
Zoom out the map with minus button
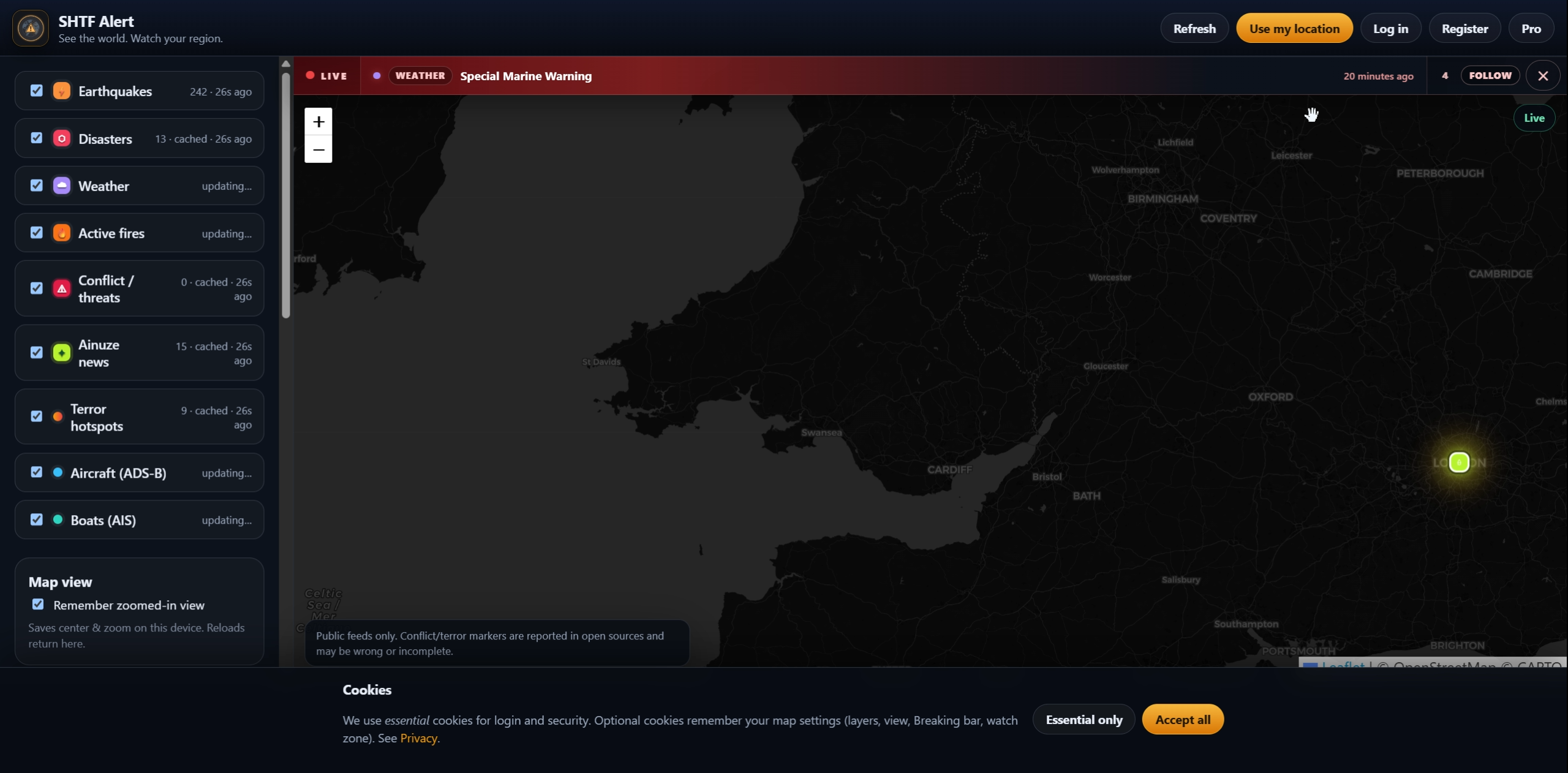pos(318,149)
